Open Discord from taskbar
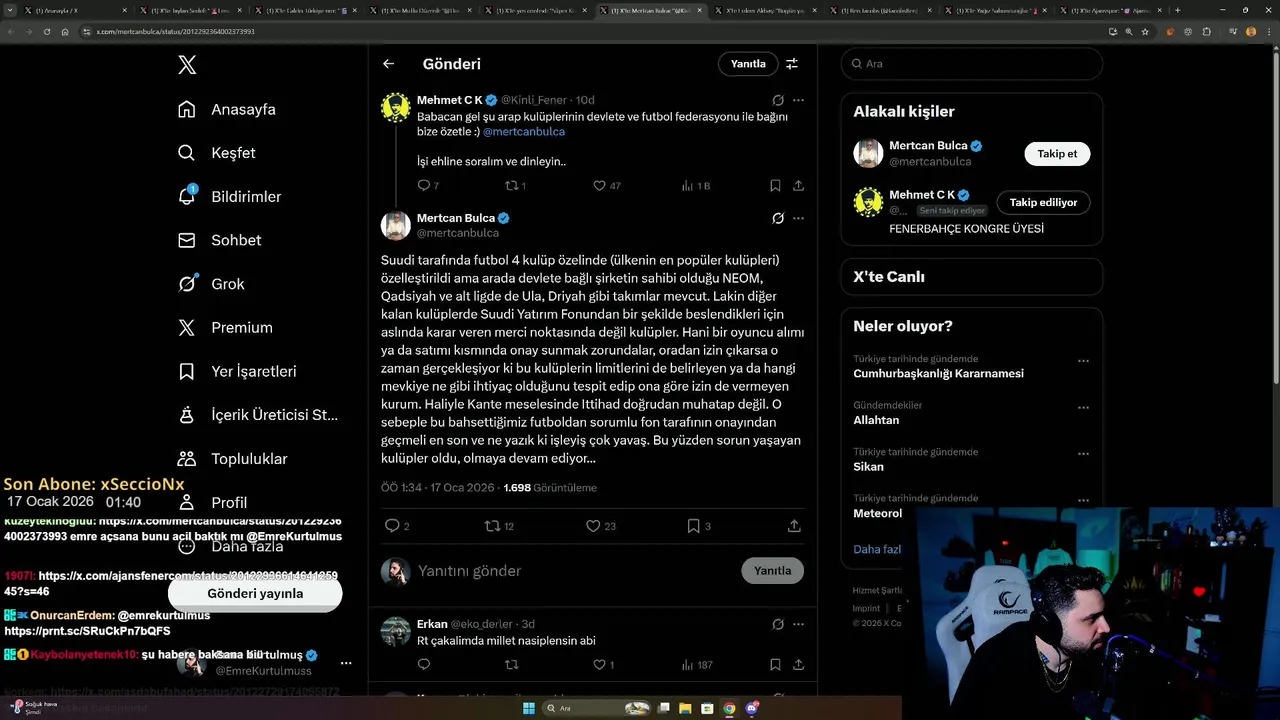 point(752,708)
